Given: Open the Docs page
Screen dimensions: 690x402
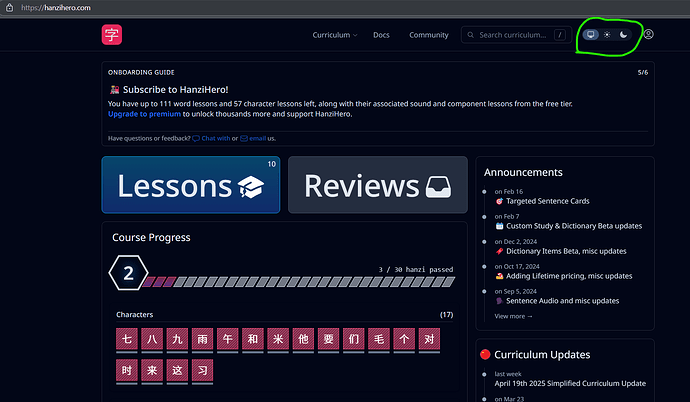Looking at the screenshot, I should [381, 35].
